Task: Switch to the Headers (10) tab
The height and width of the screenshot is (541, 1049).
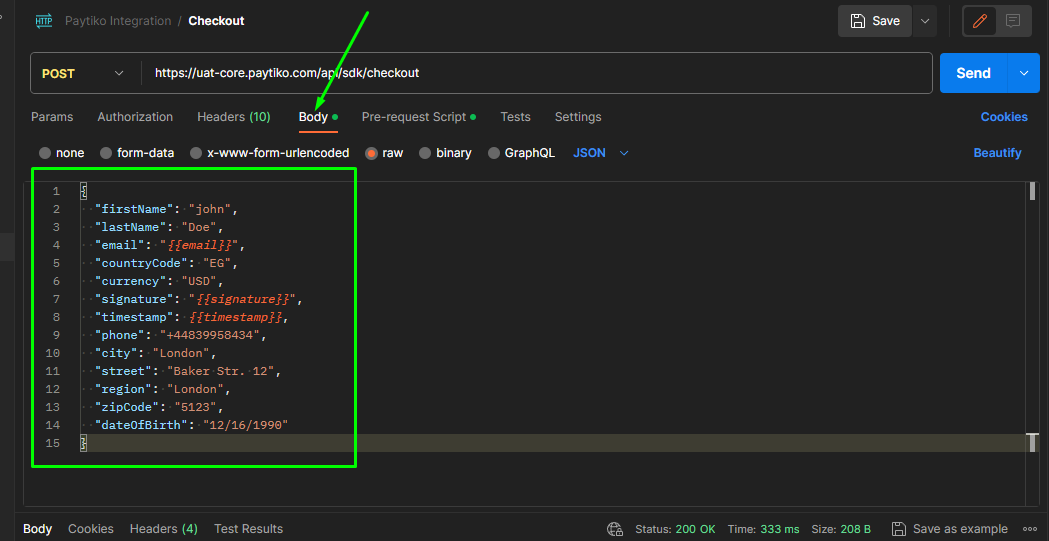Action: coord(233,117)
